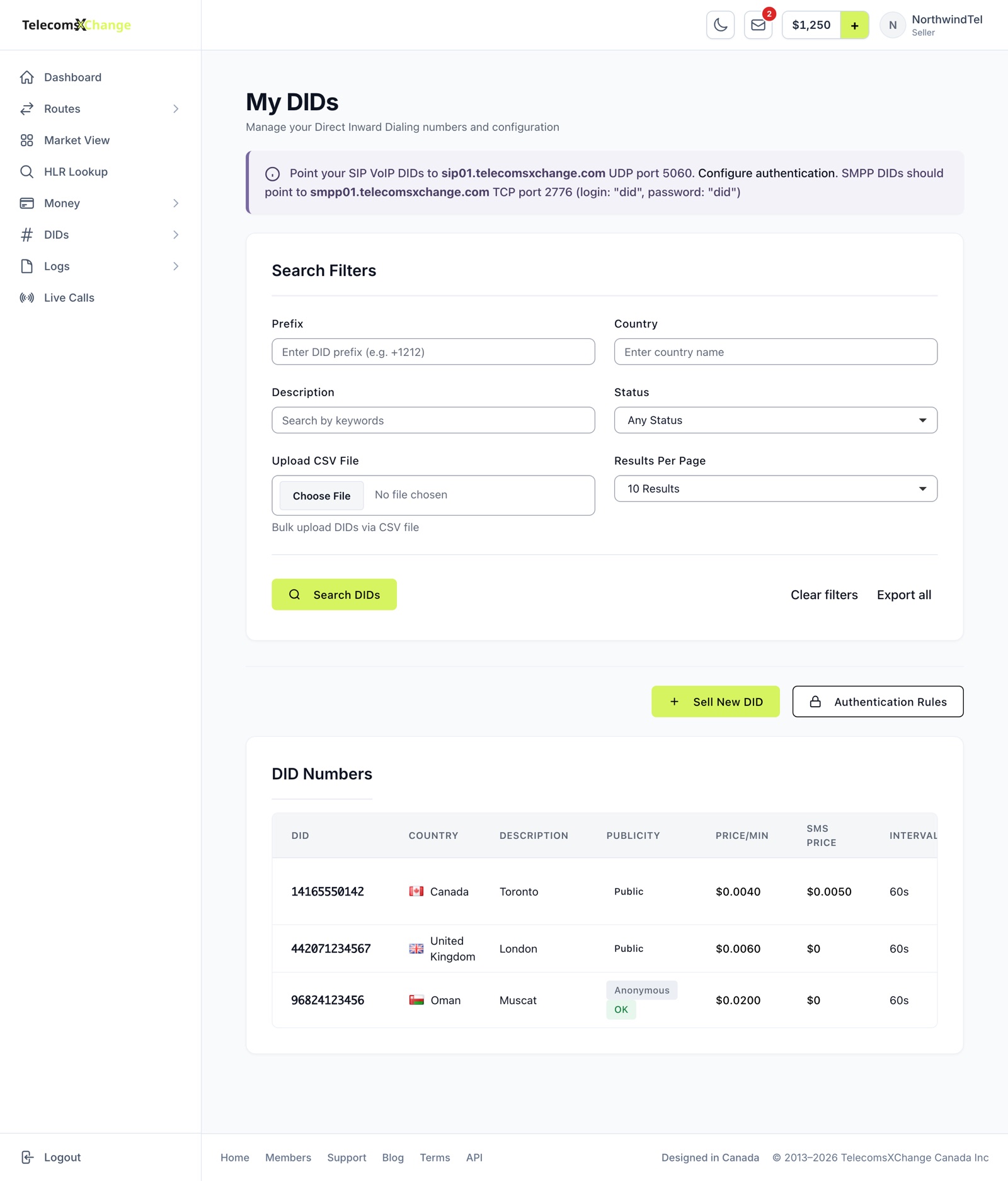Open Authentication Rules

878,702
